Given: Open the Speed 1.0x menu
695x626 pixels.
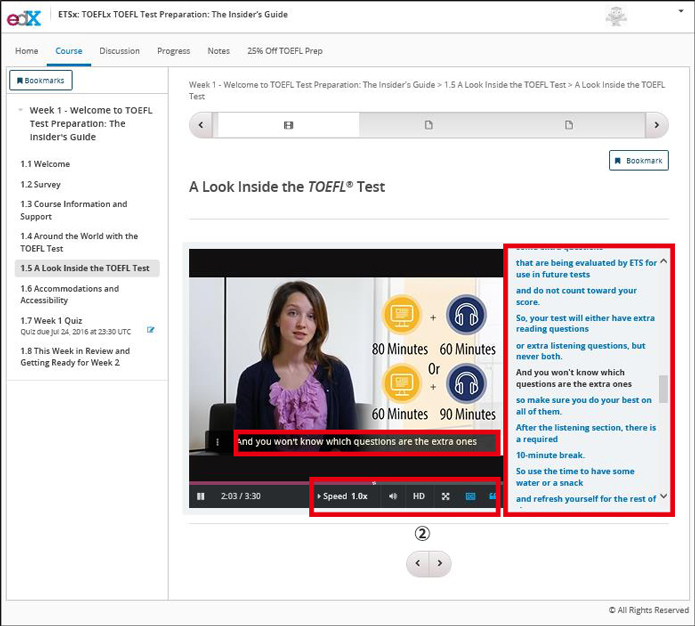Looking at the screenshot, I should (343, 496).
